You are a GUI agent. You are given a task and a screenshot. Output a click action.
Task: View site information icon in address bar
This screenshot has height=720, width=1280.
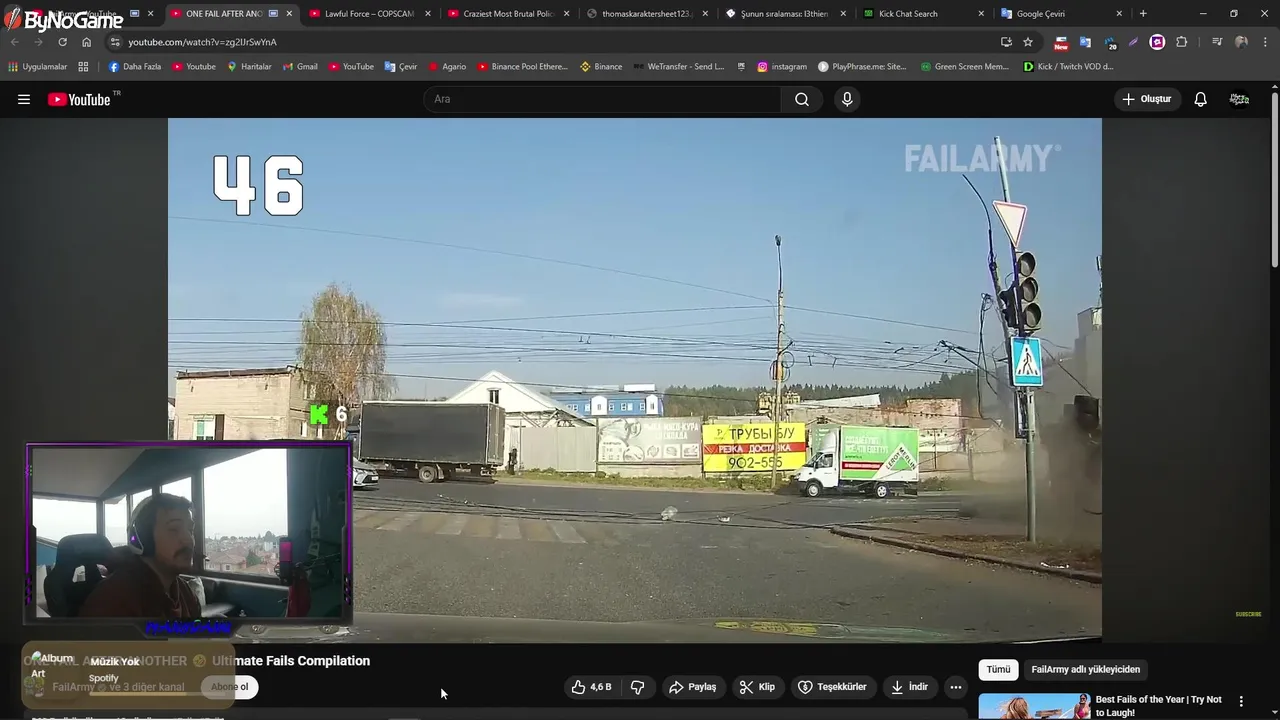pyautogui.click(x=115, y=42)
